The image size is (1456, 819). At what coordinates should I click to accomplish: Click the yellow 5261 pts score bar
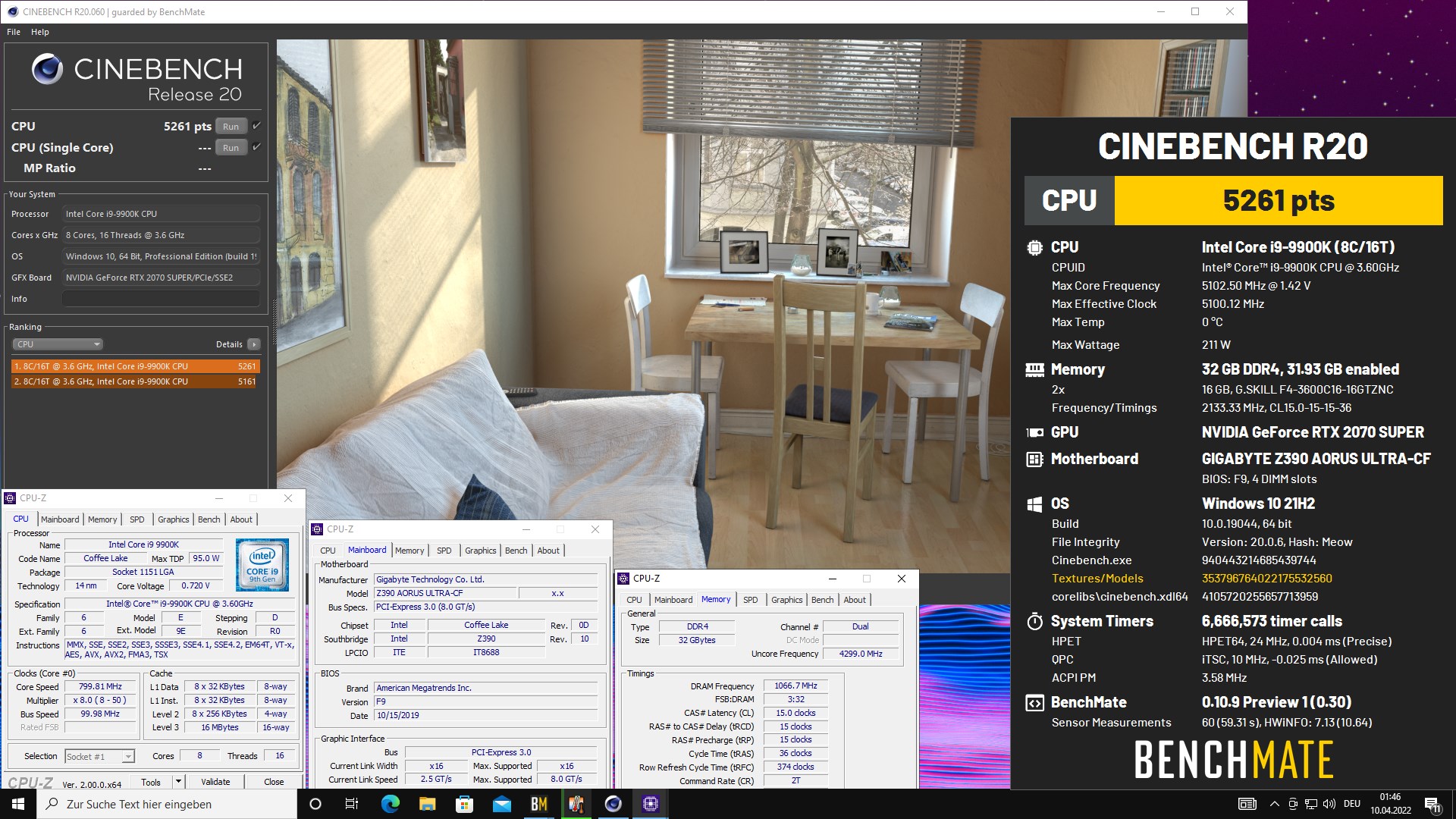pos(1279,201)
